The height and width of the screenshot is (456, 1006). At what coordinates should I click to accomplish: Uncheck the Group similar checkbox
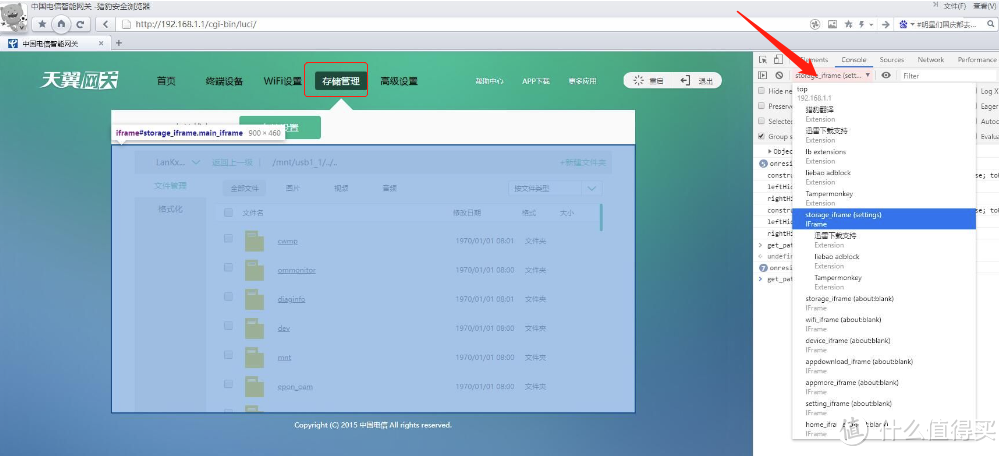[x=762, y=136]
